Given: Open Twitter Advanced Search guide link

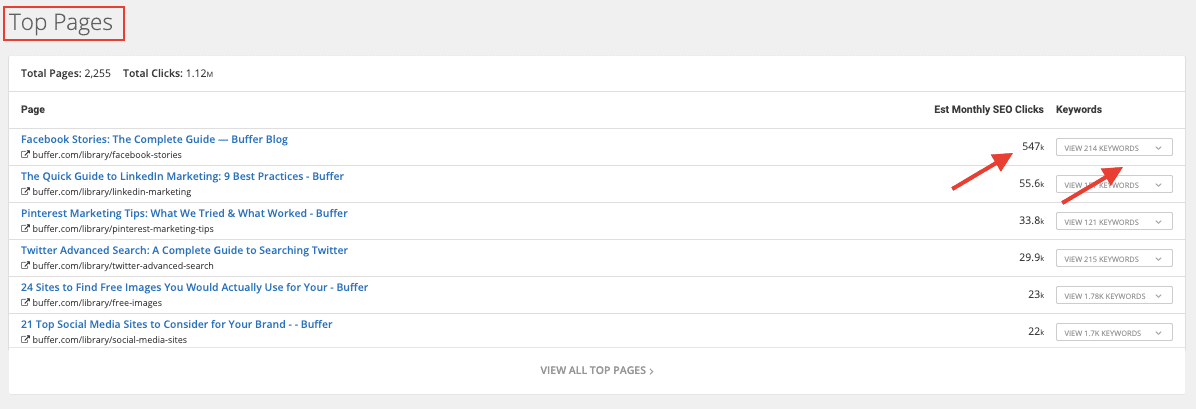Looking at the screenshot, I should [184, 250].
